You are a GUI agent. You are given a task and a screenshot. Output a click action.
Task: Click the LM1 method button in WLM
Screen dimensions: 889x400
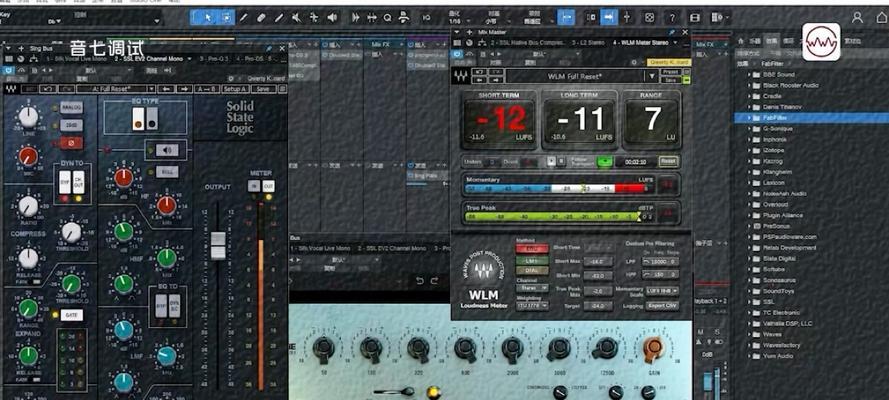532,260
